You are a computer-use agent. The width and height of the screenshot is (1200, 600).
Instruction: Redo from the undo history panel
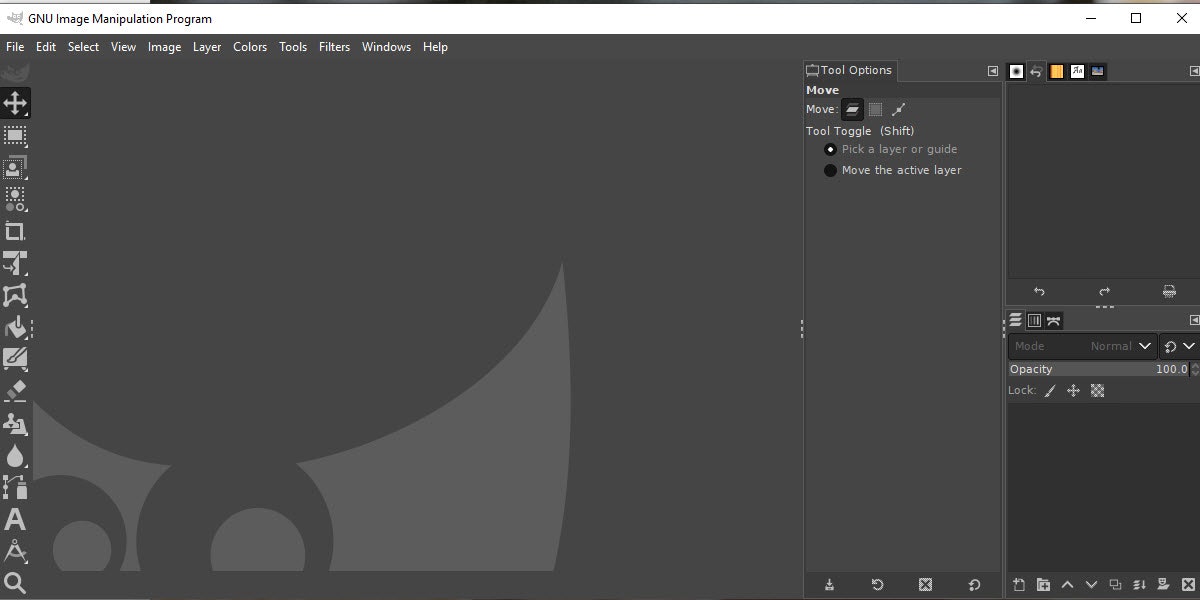(x=1104, y=292)
